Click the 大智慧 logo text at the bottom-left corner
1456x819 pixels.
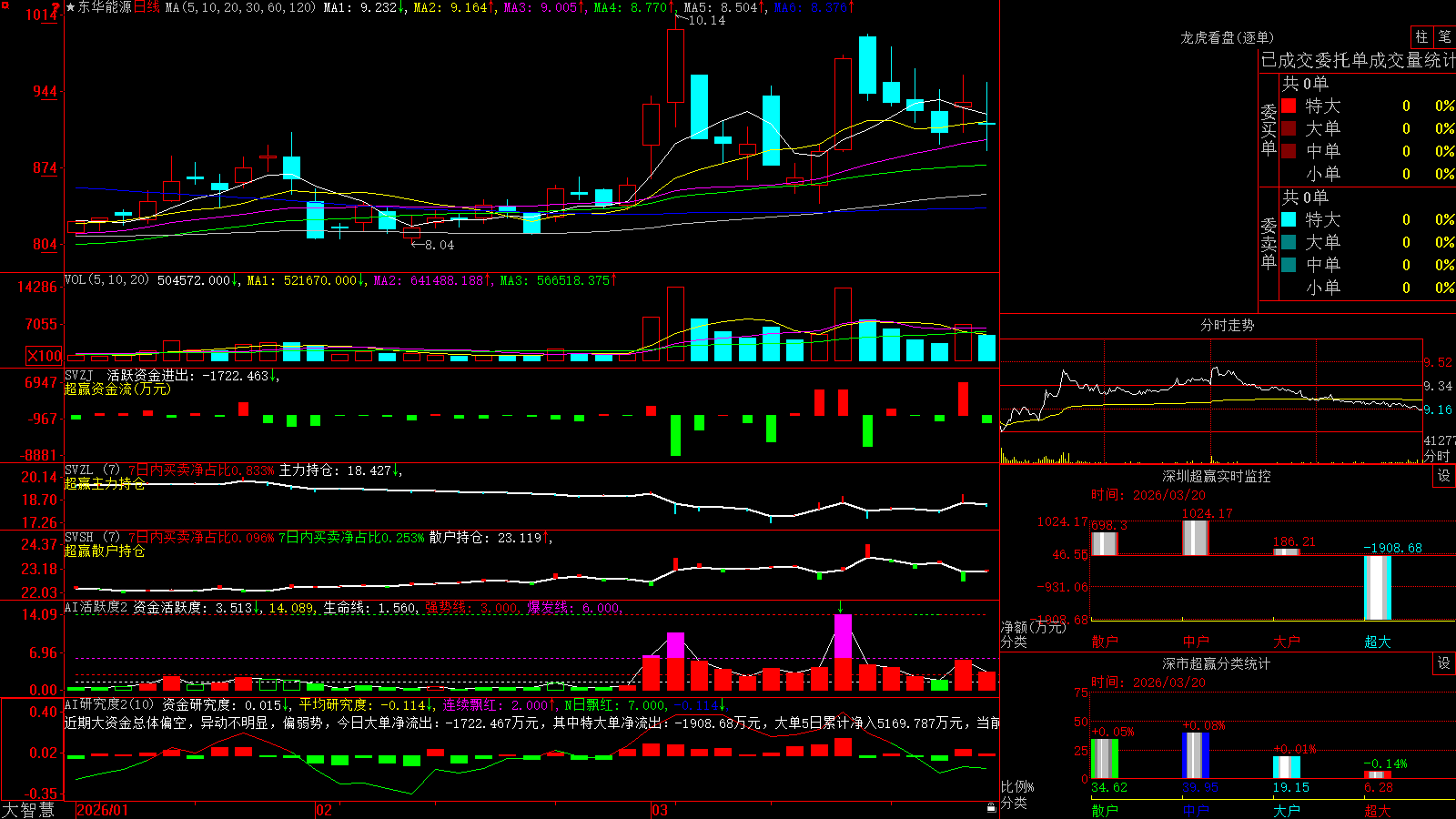coord(28,810)
